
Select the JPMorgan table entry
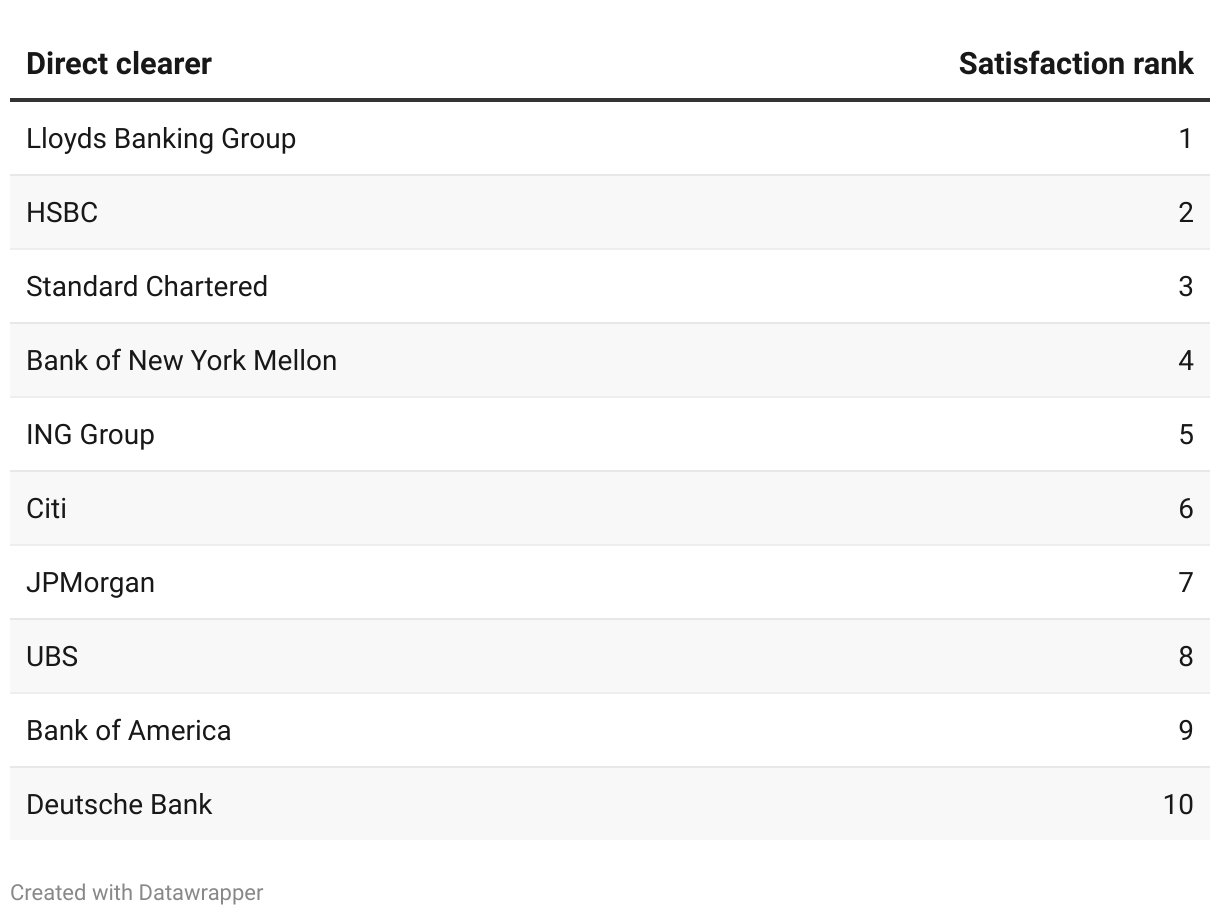click(x=90, y=582)
